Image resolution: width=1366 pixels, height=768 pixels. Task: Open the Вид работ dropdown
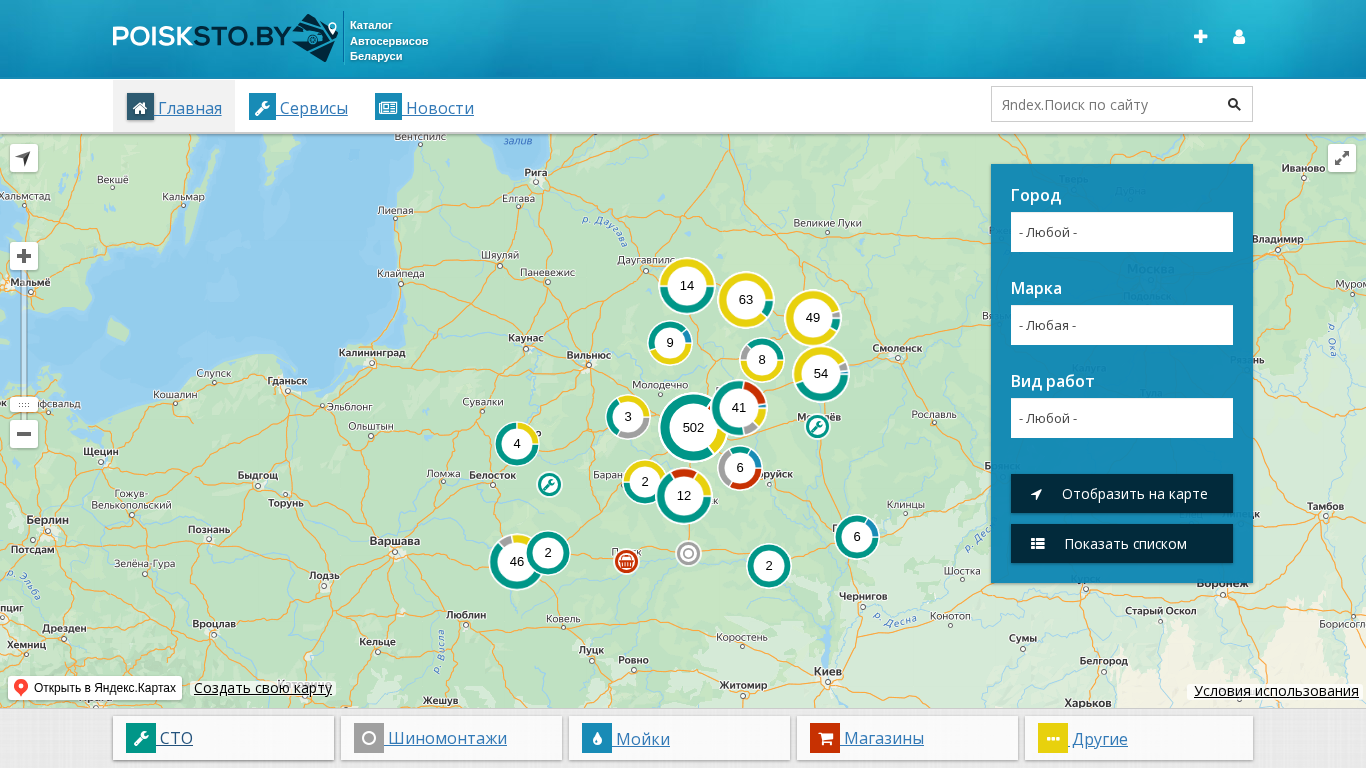[x=1121, y=418]
